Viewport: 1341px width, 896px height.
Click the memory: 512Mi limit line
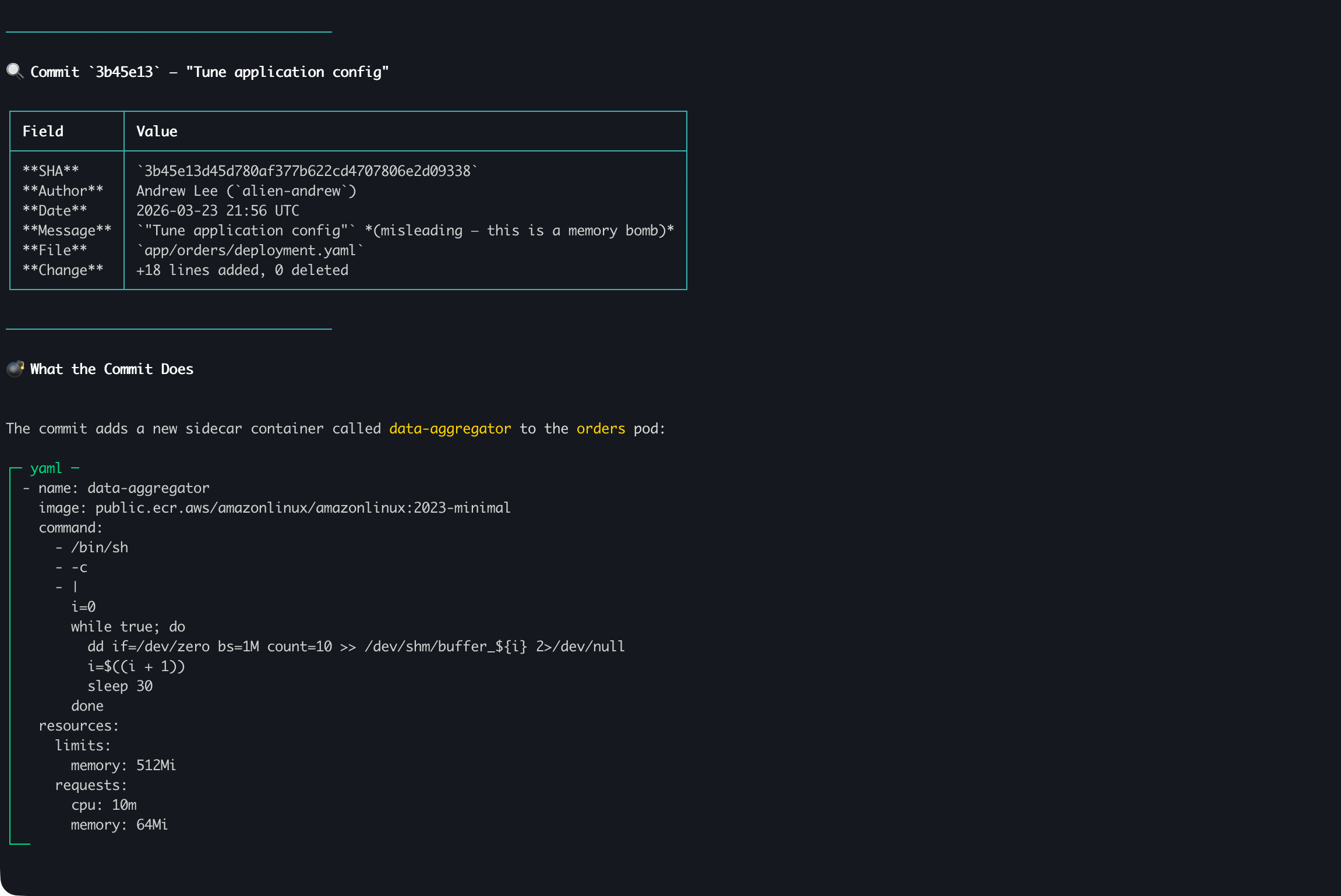tap(123, 766)
